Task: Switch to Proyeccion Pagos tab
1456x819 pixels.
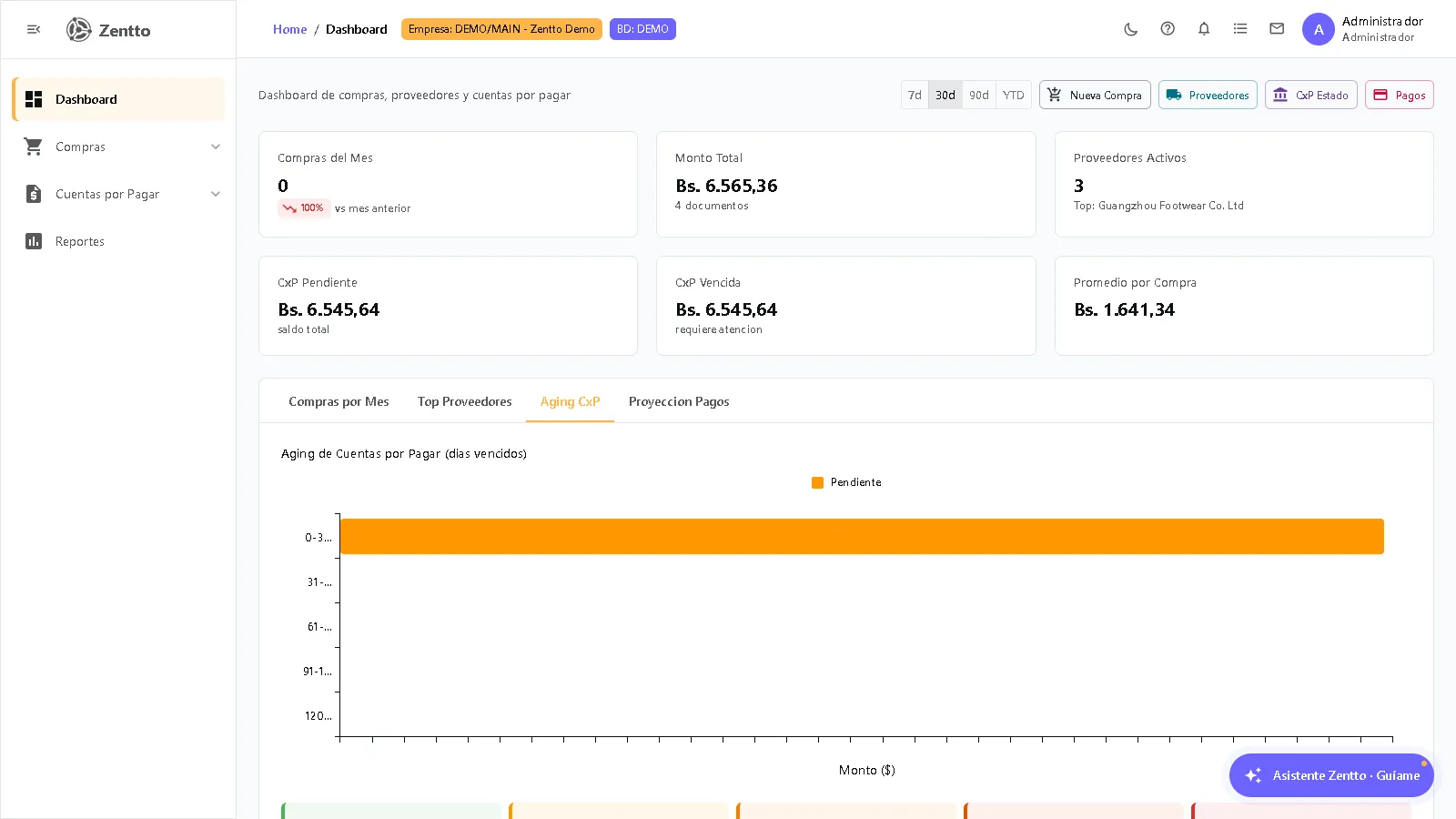Action: click(679, 401)
